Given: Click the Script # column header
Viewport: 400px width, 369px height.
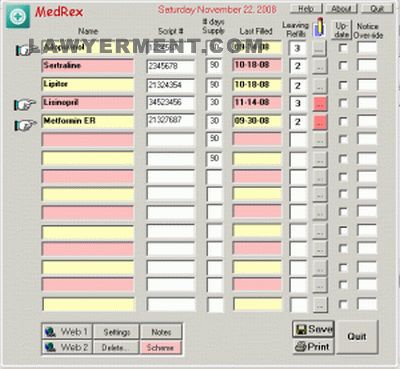Looking at the screenshot, I should coord(170,31).
